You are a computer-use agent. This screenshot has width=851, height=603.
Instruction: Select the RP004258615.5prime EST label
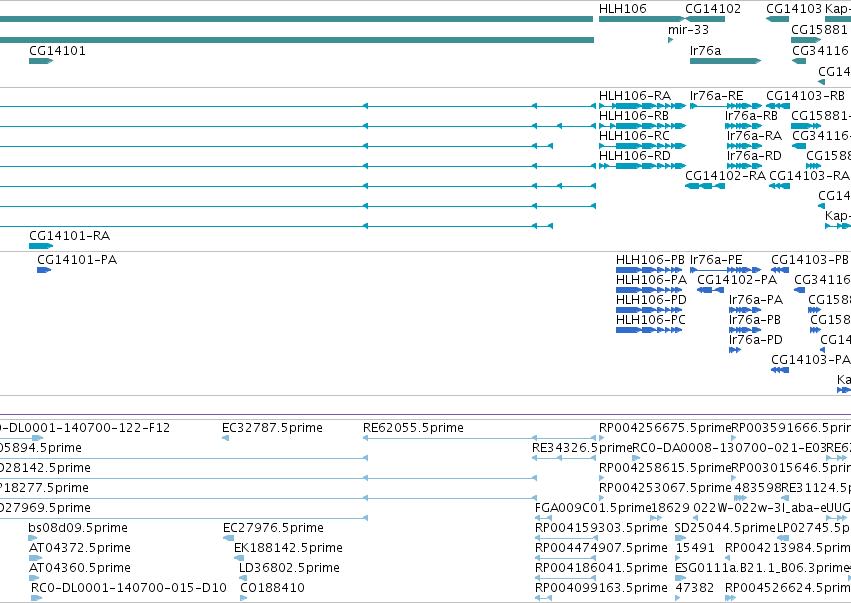coord(665,468)
